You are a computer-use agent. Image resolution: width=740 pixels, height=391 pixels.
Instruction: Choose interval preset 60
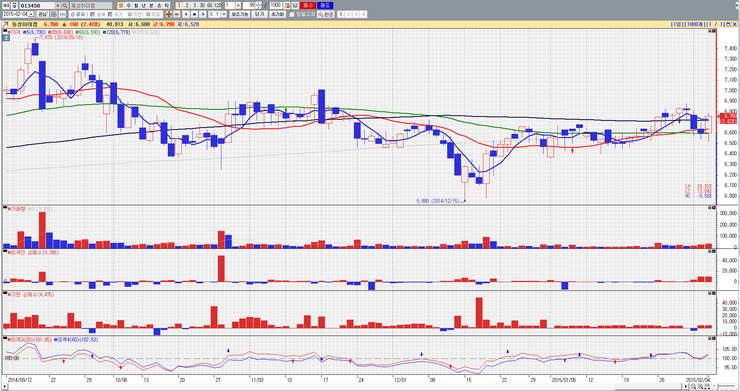click(210, 5)
